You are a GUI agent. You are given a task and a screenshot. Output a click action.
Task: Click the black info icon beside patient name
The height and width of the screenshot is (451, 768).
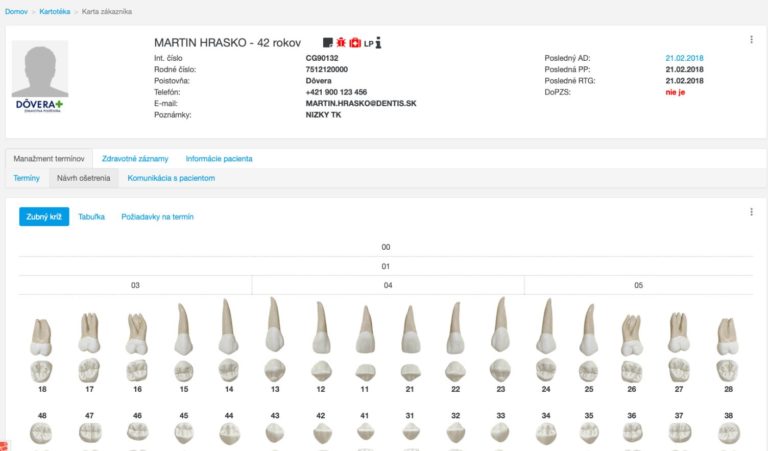click(x=379, y=43)
